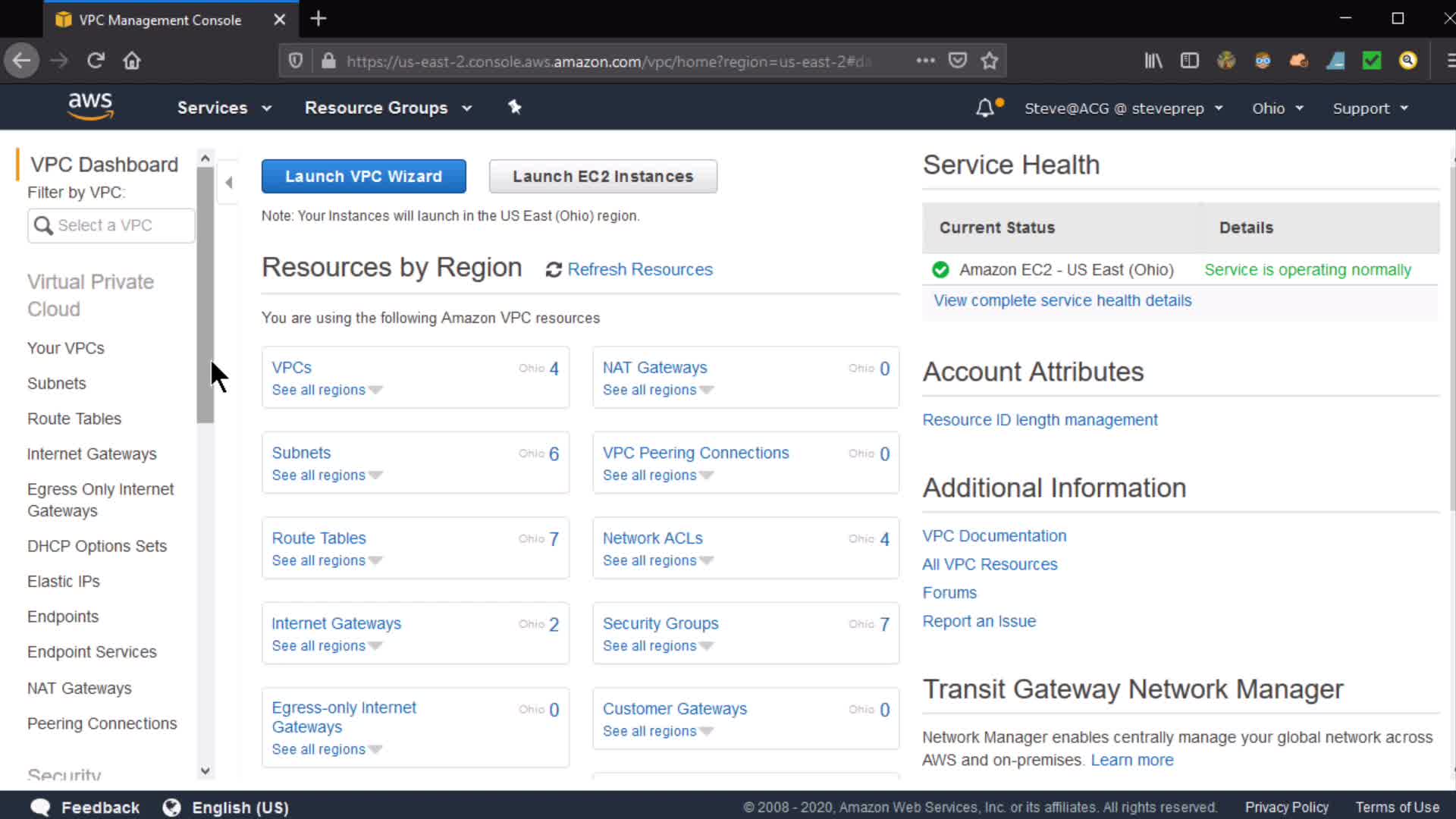Select Route Tables in left sidebar

[74, 419]
